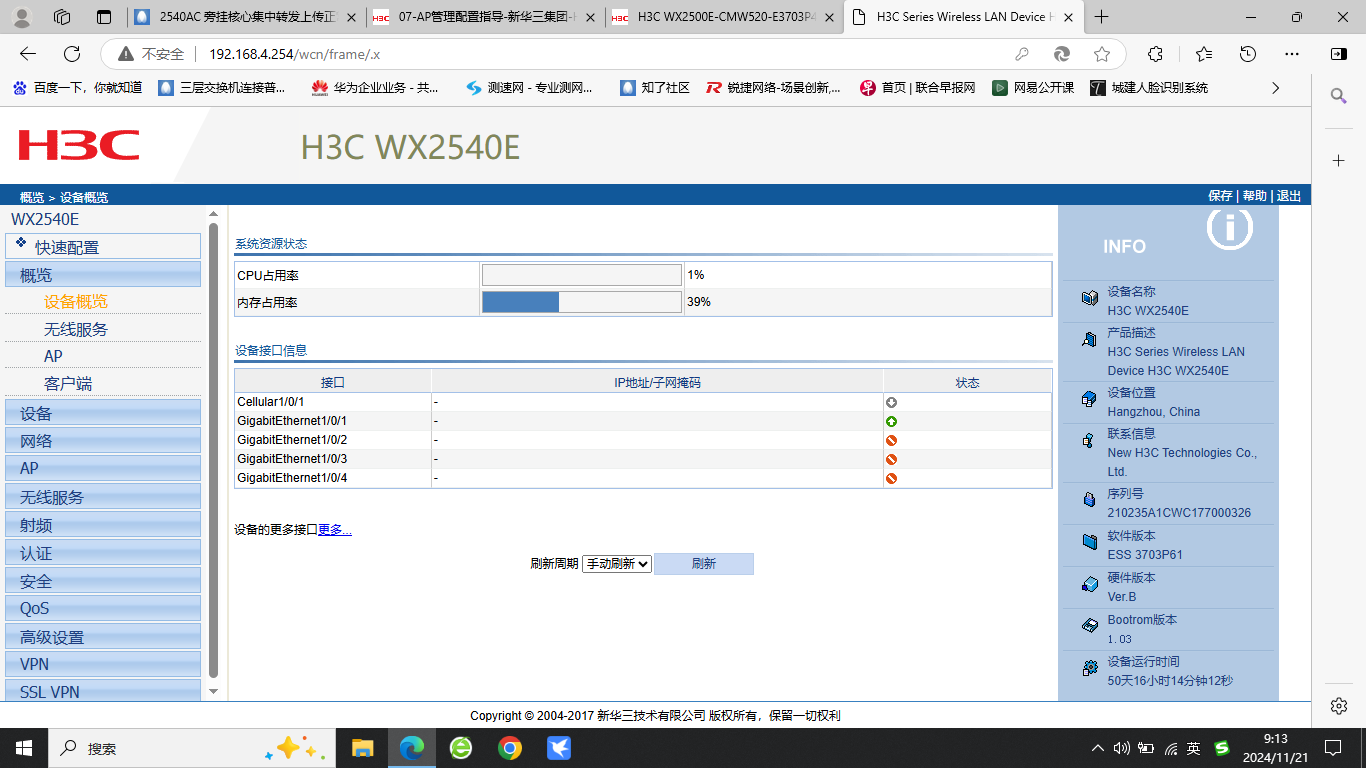Screen dimensions: 1366x768
Task: Open the browser profile avatar icon
Action: tap(22, 17)
